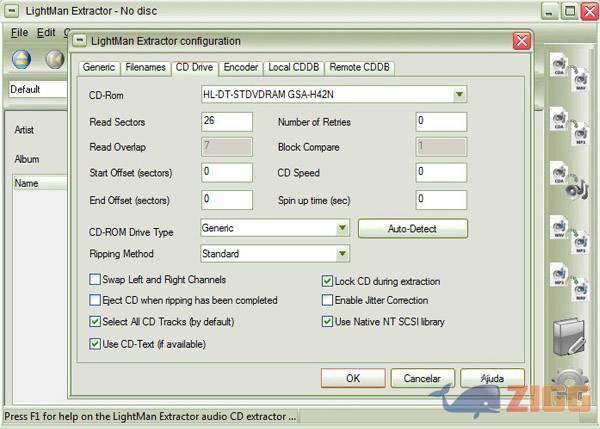Expand the CD-ROM Drive Type dropdown
600x429 pixels.
(342, 229)
